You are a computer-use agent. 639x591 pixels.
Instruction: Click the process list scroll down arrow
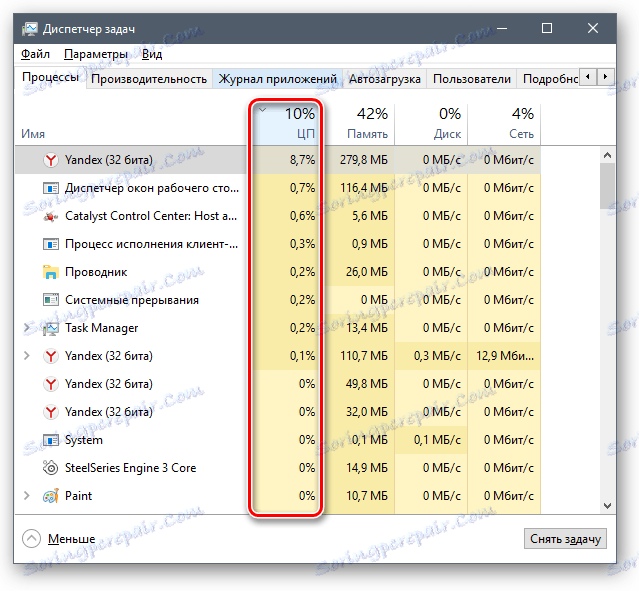tap(607, 506)
